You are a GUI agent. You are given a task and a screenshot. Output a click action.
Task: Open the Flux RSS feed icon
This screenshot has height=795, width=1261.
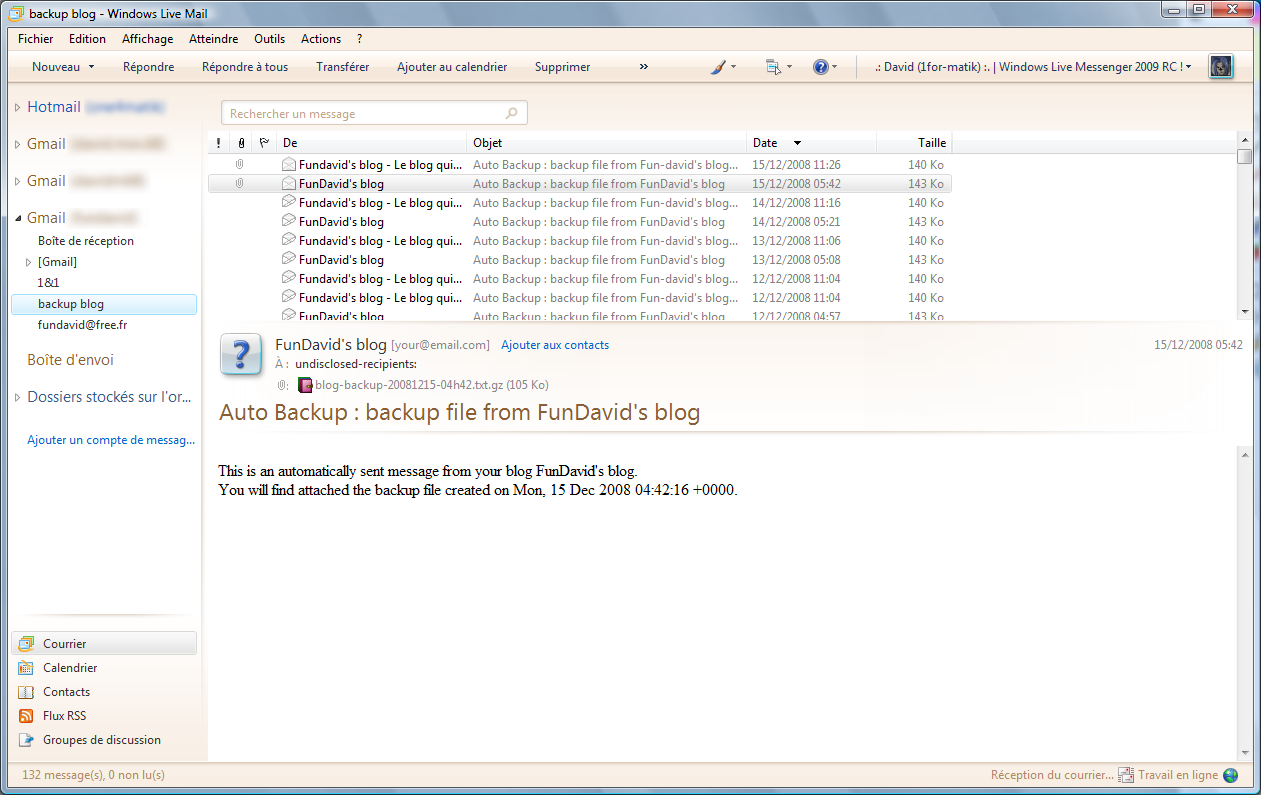point(26,716)
